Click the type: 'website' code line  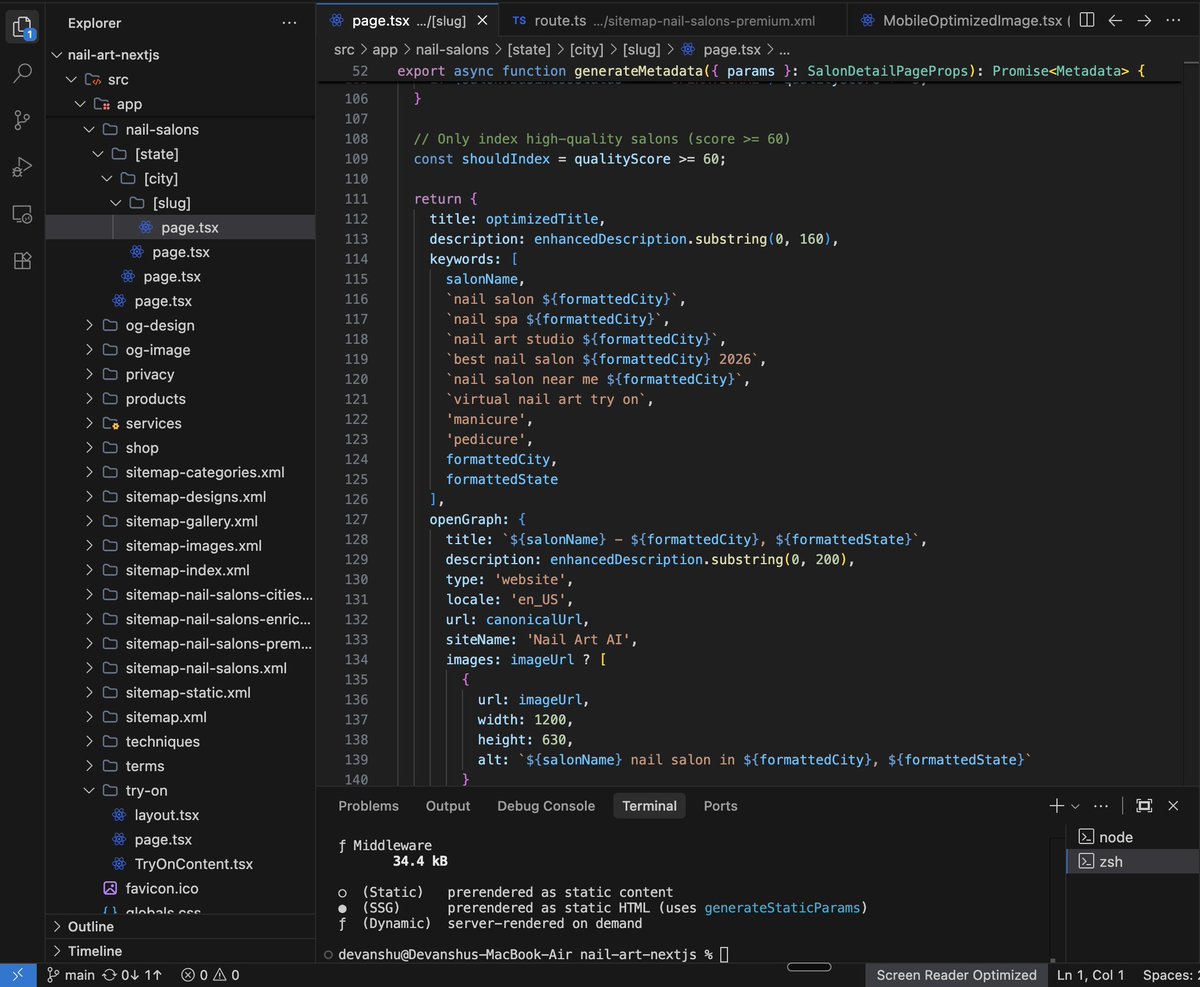[x=510, y=579]
